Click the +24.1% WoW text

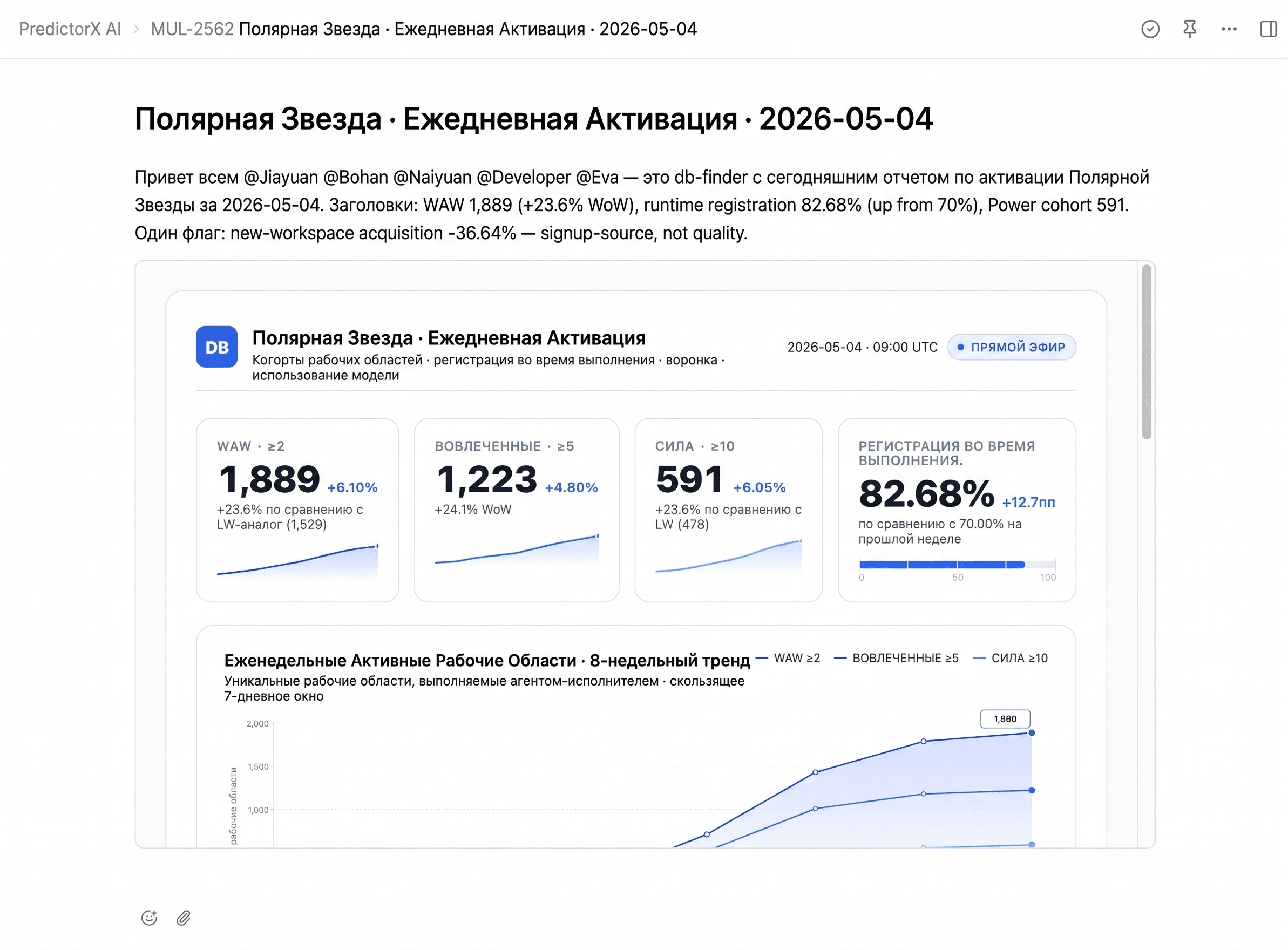[473, 509]
